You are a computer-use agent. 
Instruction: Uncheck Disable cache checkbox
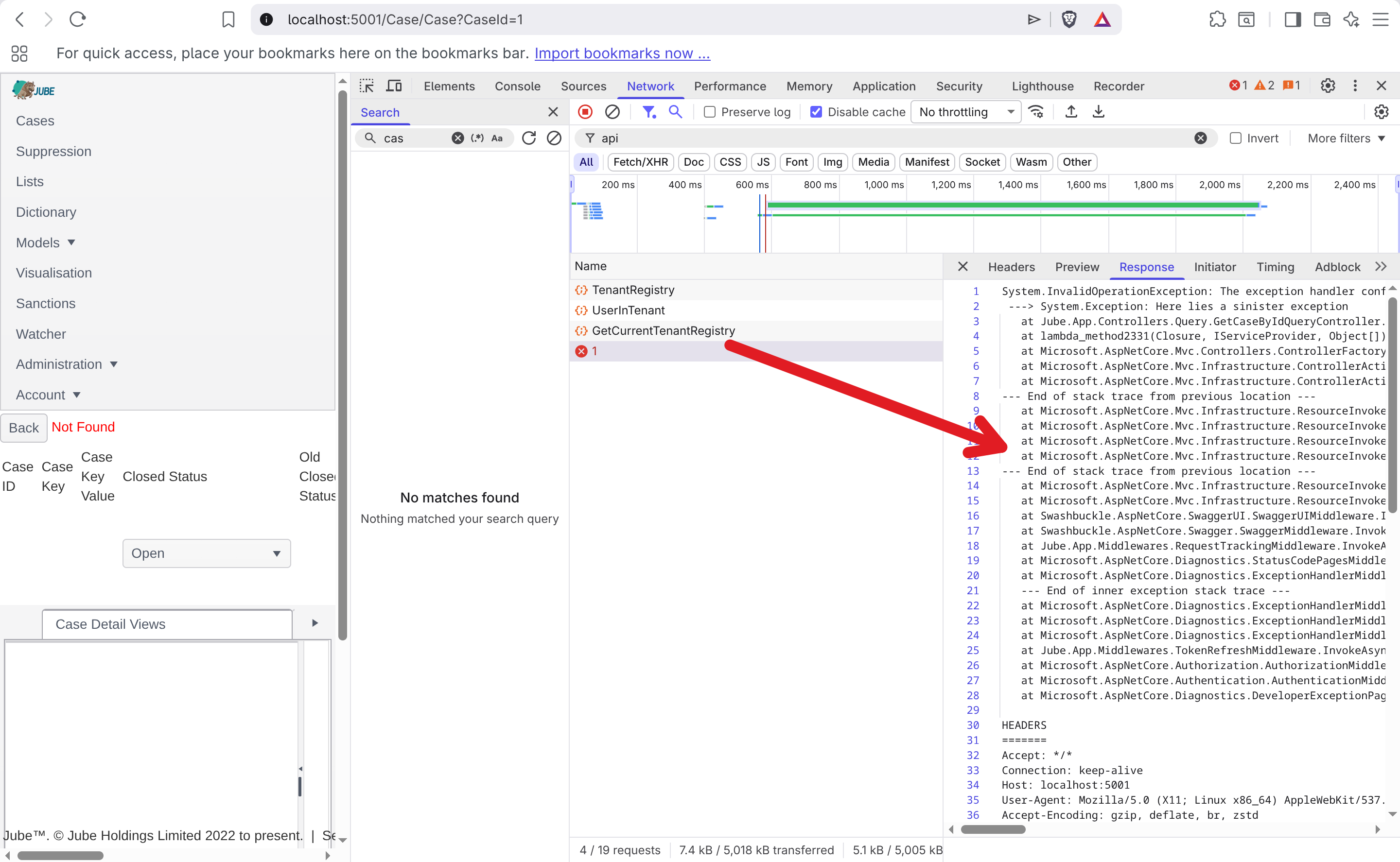coord(816,112)
